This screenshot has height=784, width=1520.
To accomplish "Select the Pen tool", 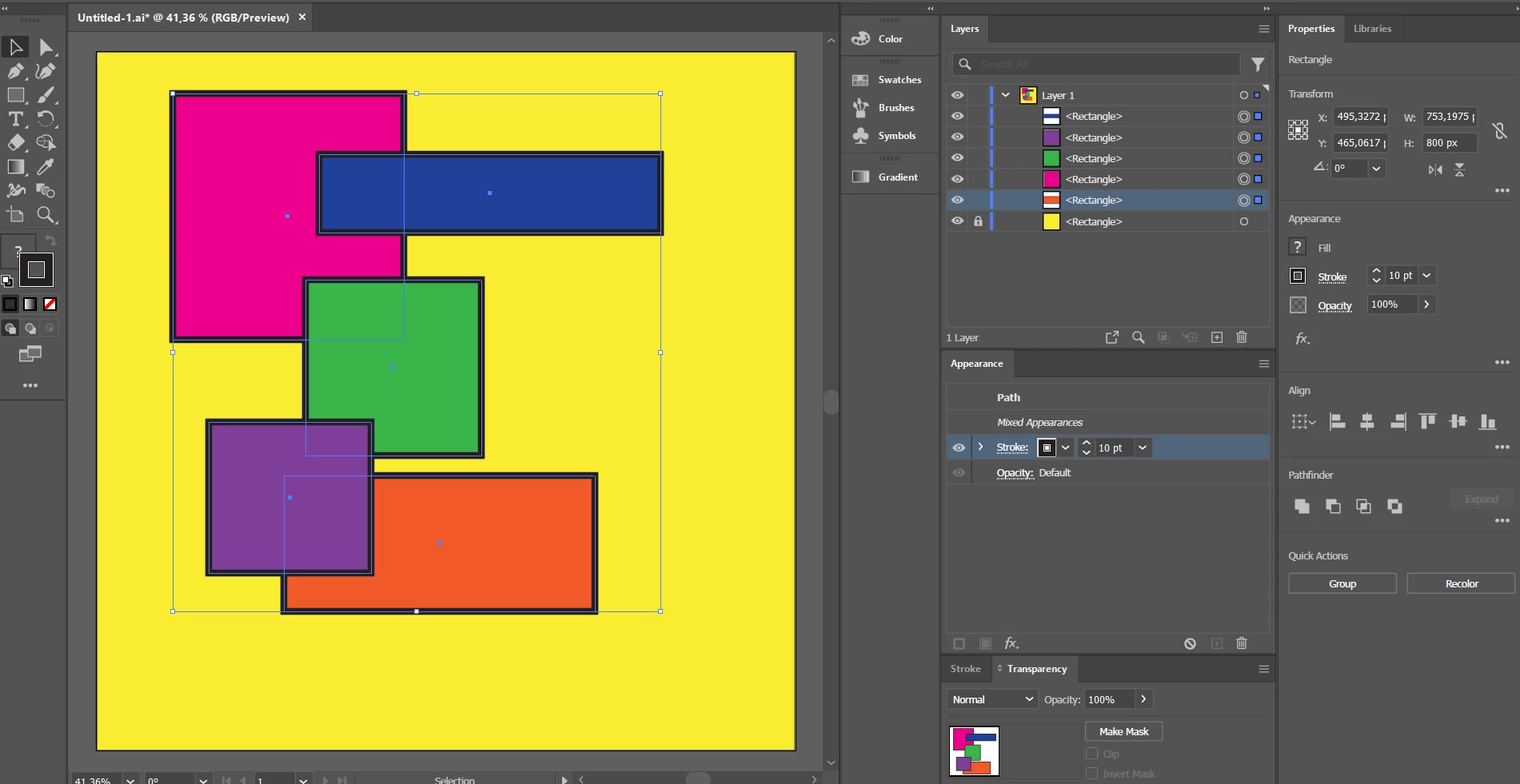I will pos(15,71).
